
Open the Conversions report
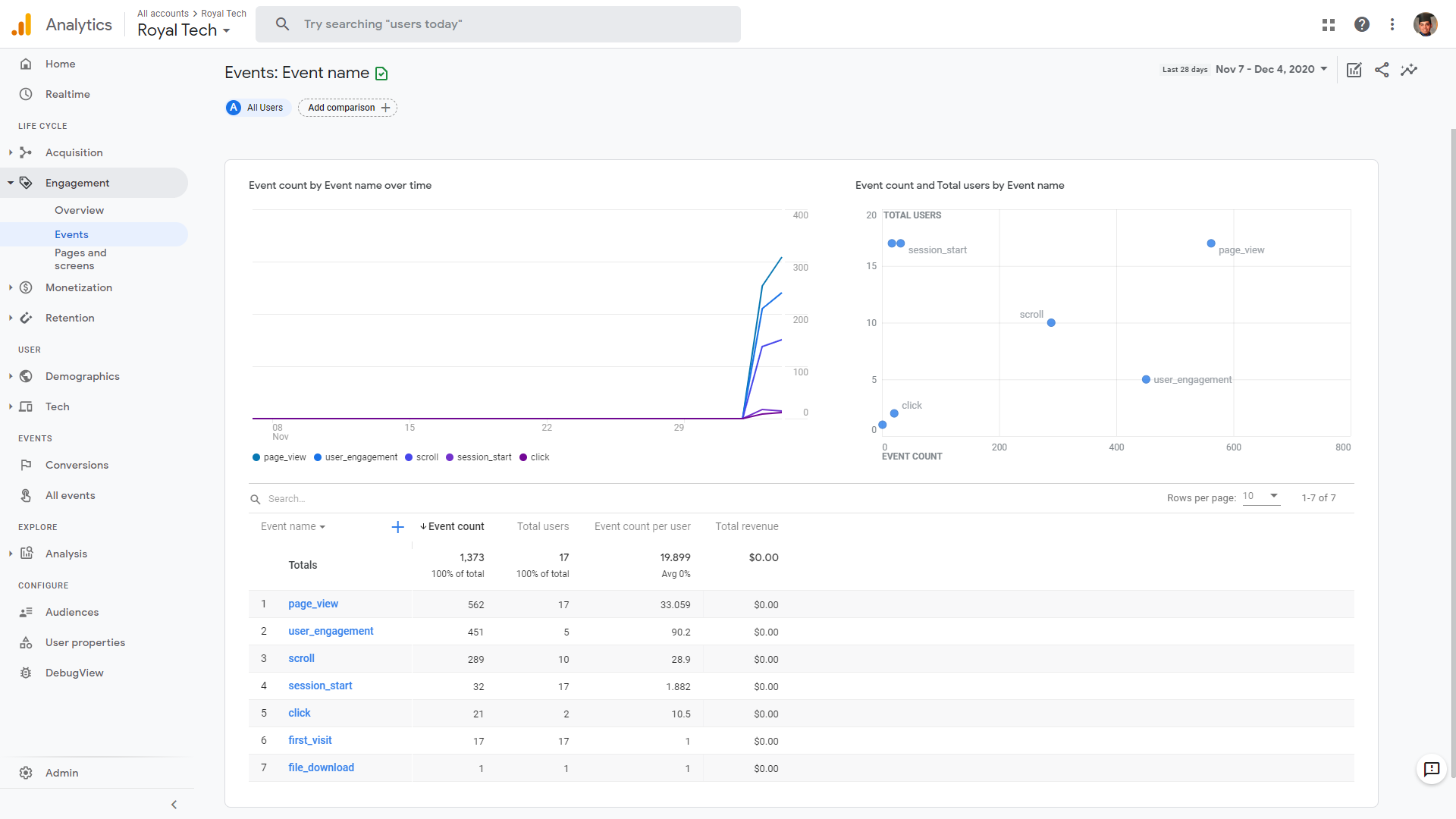77,465
